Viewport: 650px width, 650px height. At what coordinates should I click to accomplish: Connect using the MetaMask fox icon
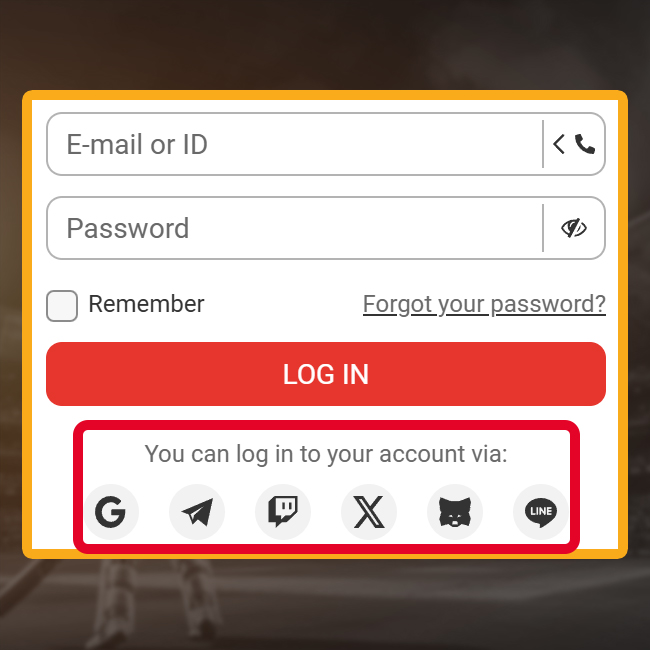(x=455, y=512)
